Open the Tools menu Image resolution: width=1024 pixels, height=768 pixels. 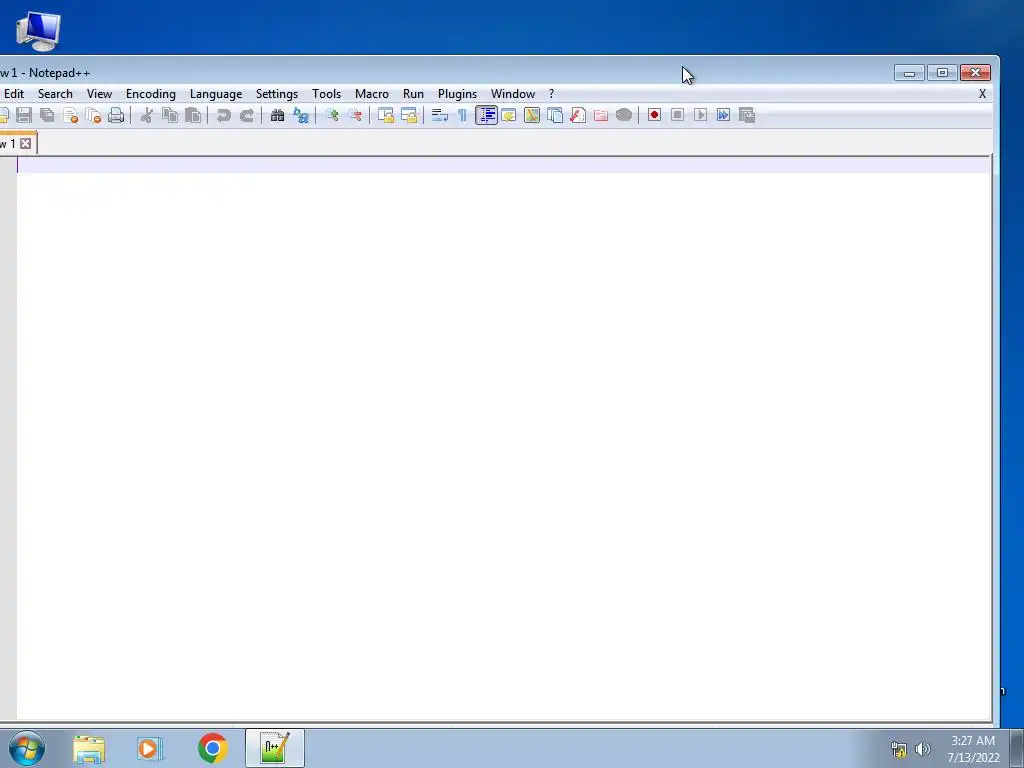click(x=327, y=94)
